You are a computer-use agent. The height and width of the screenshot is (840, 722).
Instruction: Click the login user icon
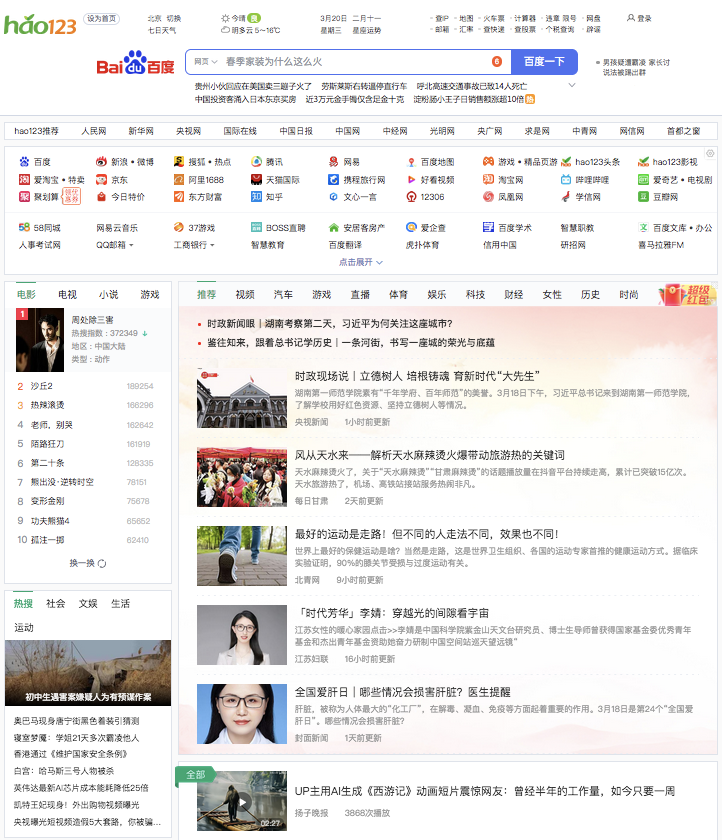pyautogui.click(x=631, y=18)
